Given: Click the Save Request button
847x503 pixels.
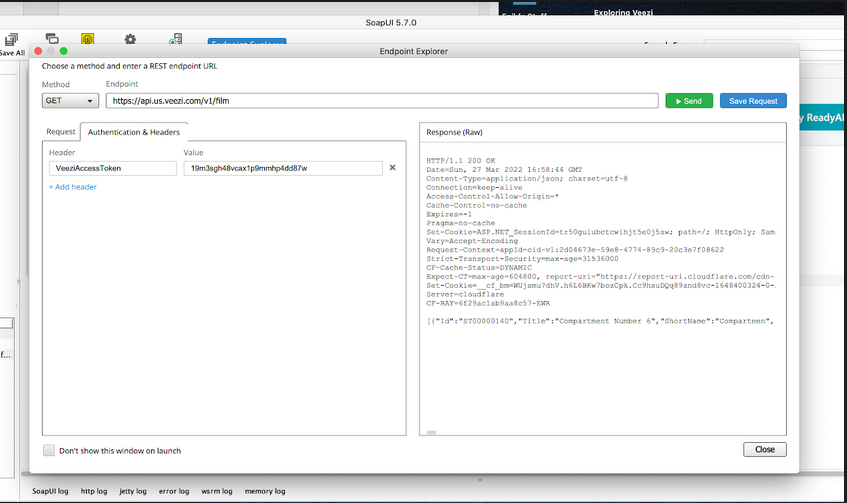Looking at the screenshot, I should coord(753,101).
